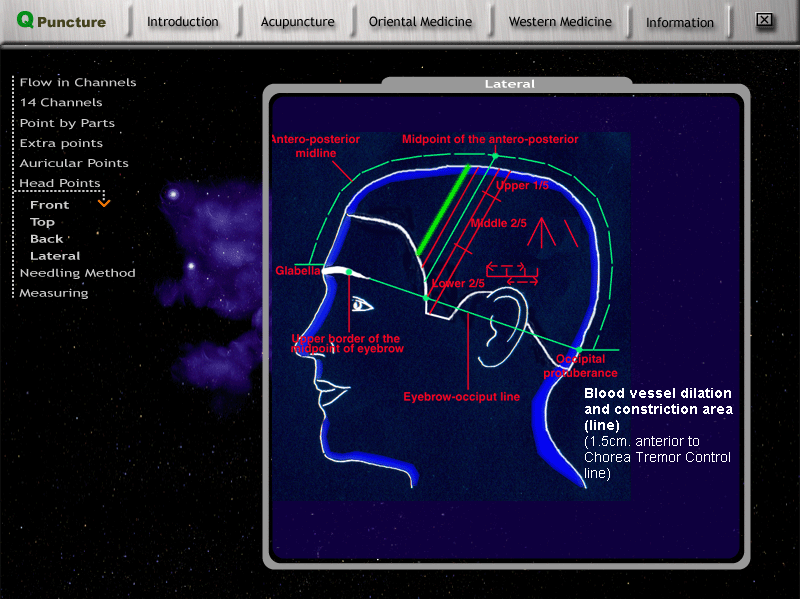Click the green dot on the eyebrow
Screen dimensions: 800x599
pyautogui.click(x=348, y=271)
